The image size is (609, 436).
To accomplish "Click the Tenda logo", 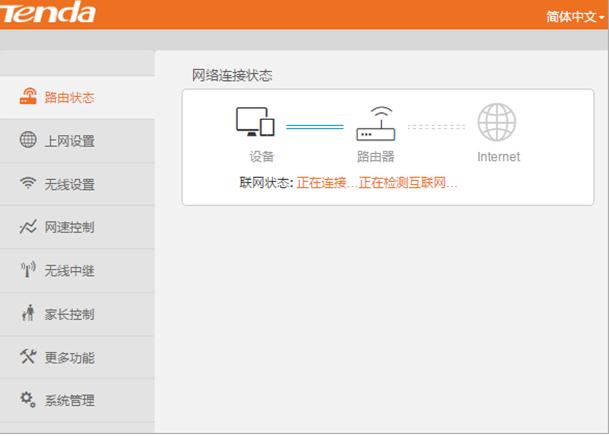I will (x=48, y=12).
